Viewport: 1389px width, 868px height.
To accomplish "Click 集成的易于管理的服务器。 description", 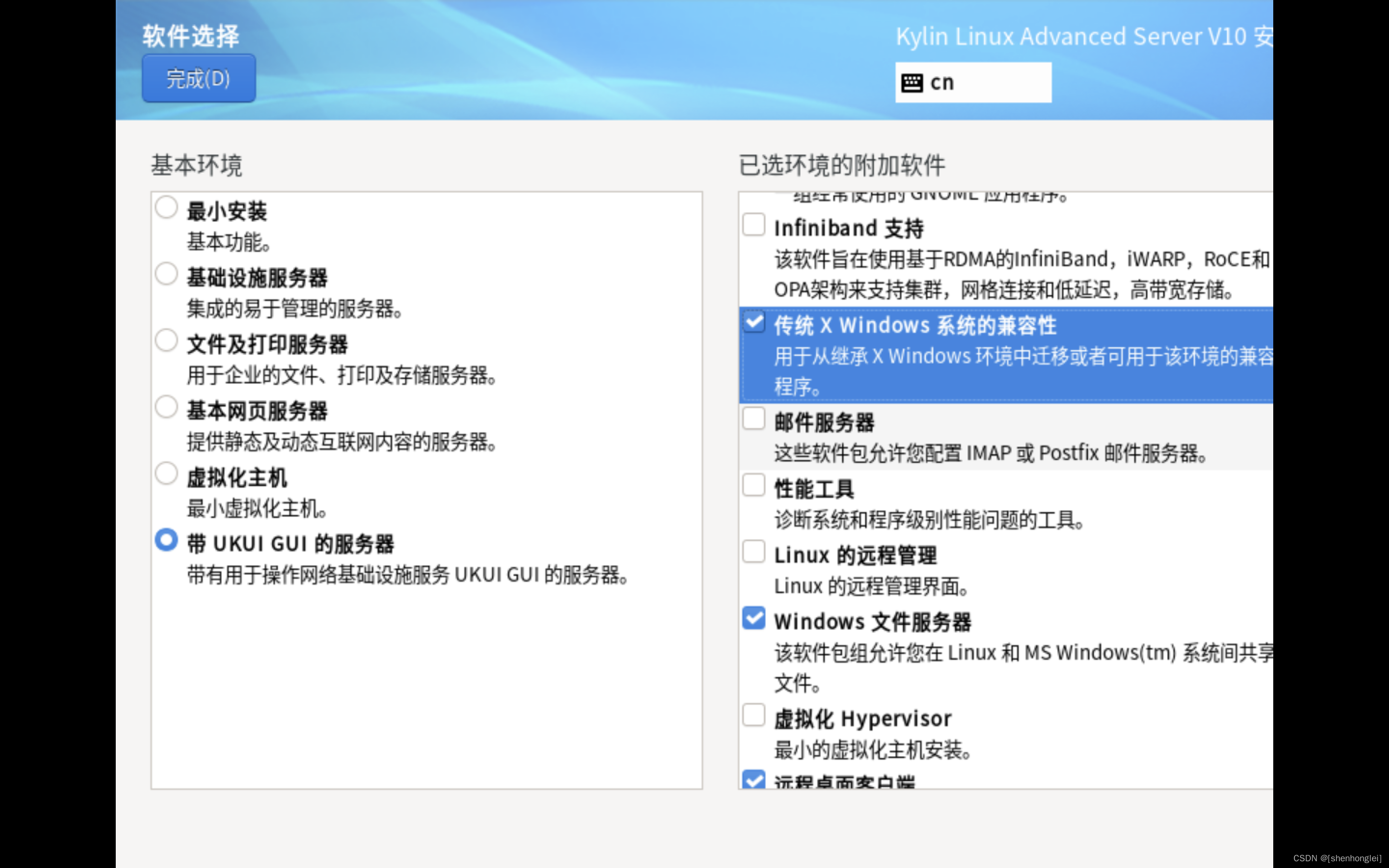I will [295, 309].
